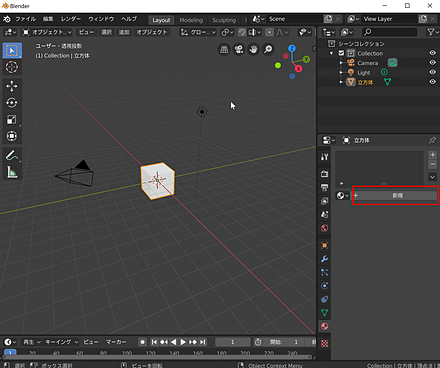Image resolution: width=440 pixels, height=368 pixels.
Task: Click the pan view hand icon
Action: pyautogui.click(x=253, y=49)
